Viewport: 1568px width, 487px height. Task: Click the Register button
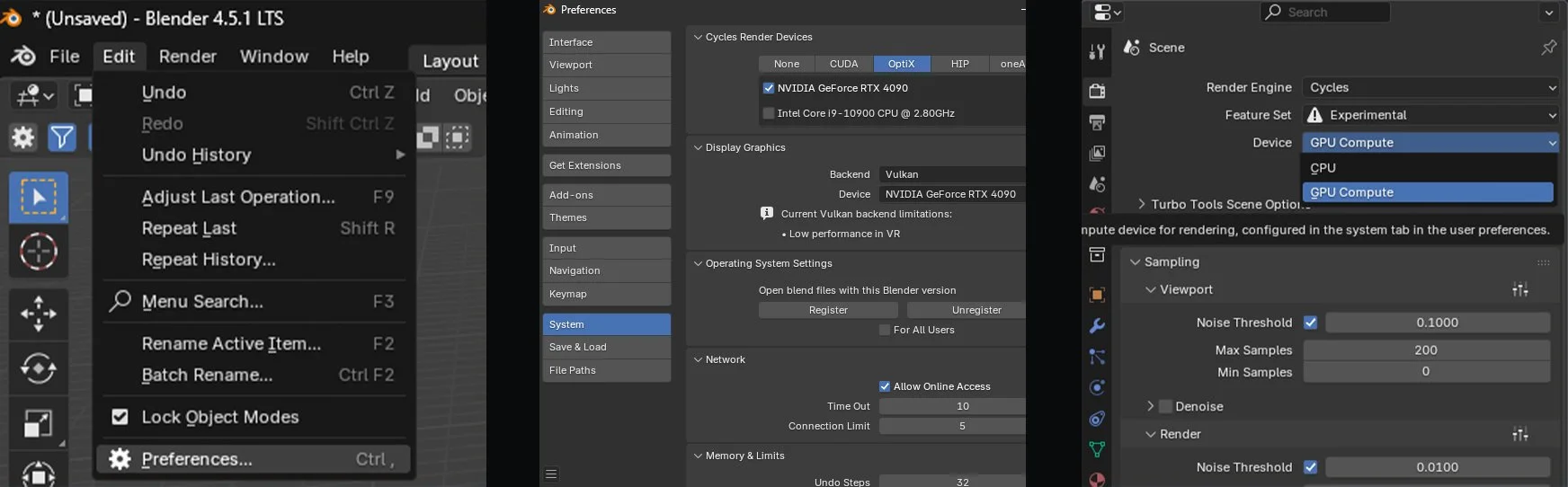828,310
